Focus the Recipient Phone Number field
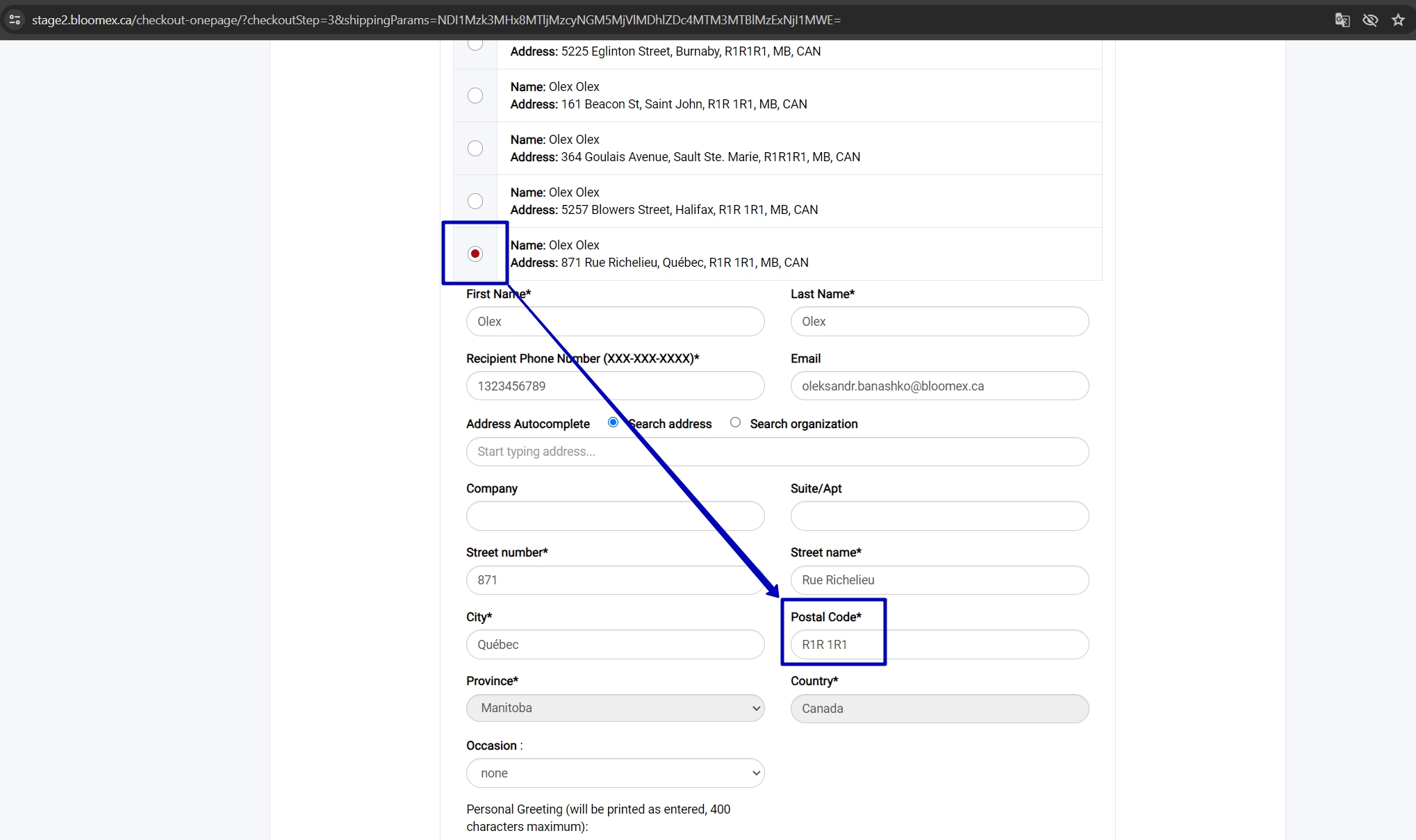The image size is (1416, 840). (616, 386)
